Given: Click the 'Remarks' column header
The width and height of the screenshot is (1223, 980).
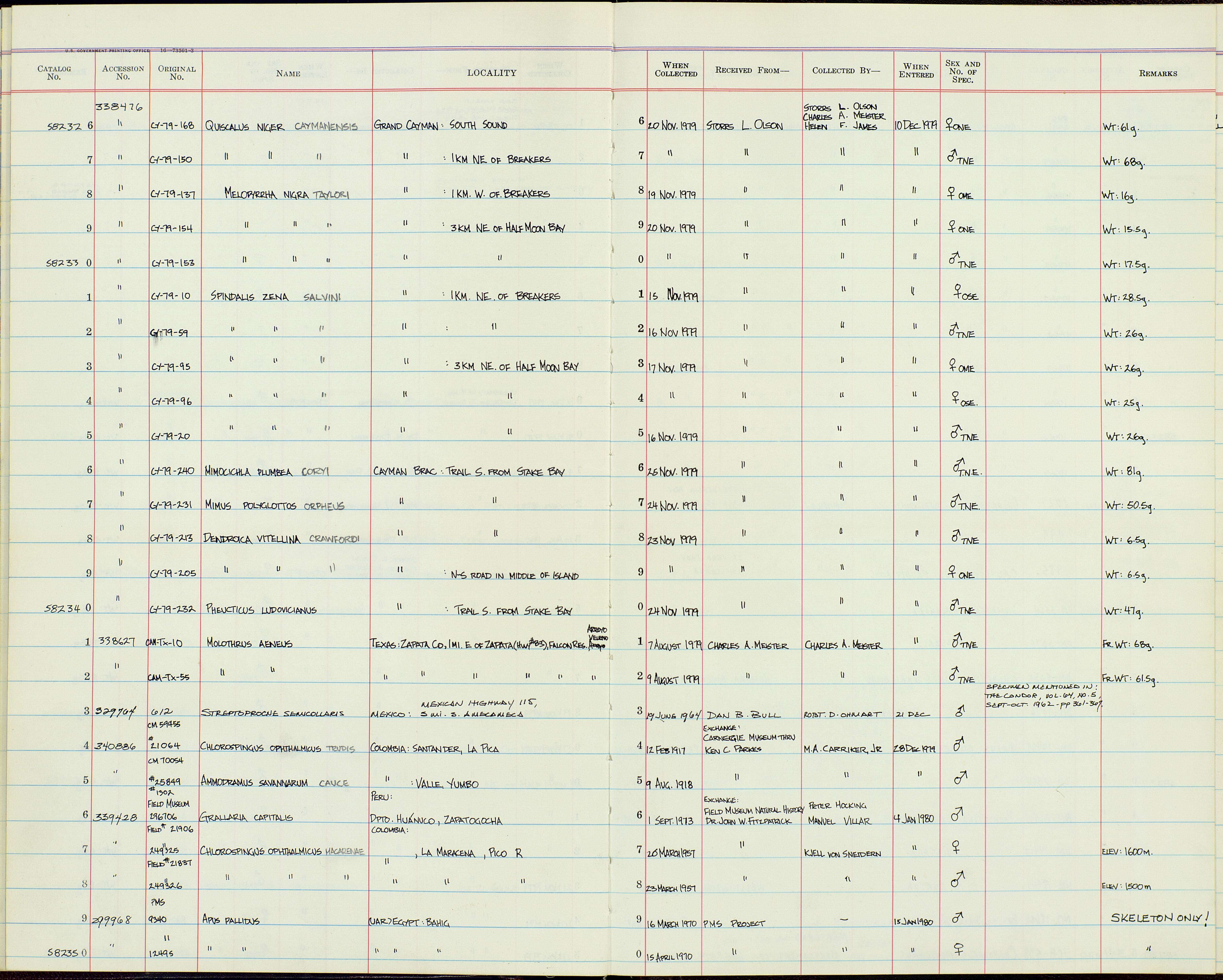Looking at the screenshot, I should [x=1158, y=73].
